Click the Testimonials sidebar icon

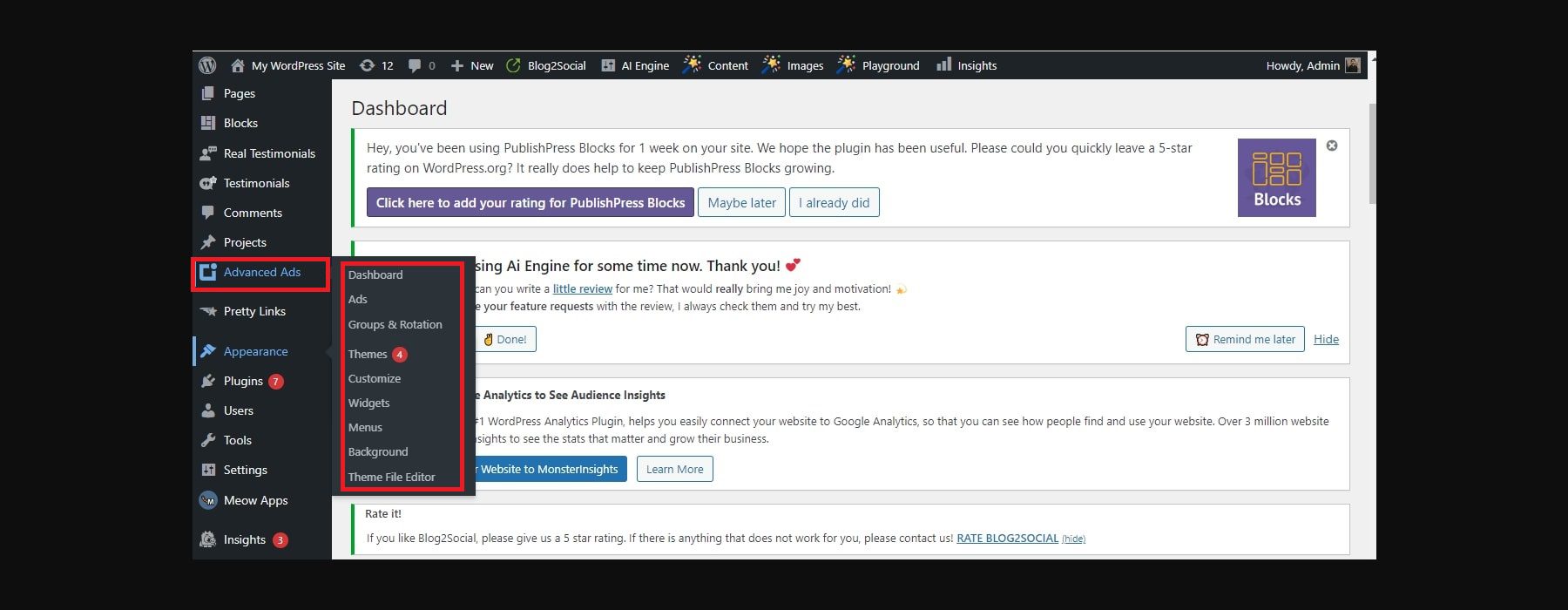[x=208, y=183]
